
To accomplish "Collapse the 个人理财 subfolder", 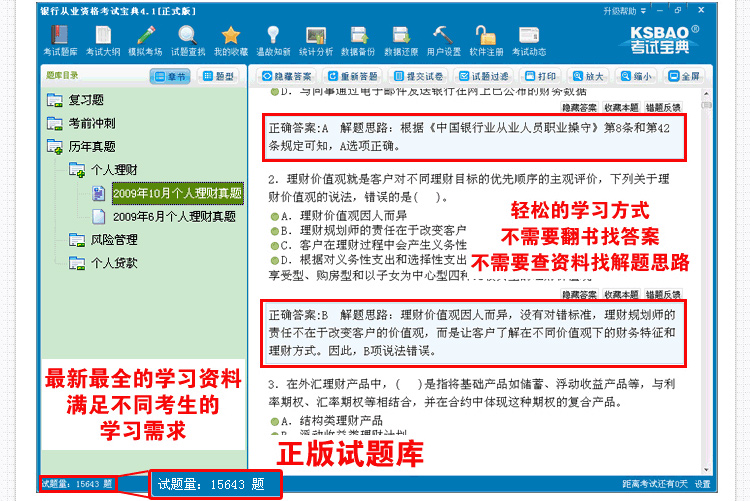I will 103,170.
